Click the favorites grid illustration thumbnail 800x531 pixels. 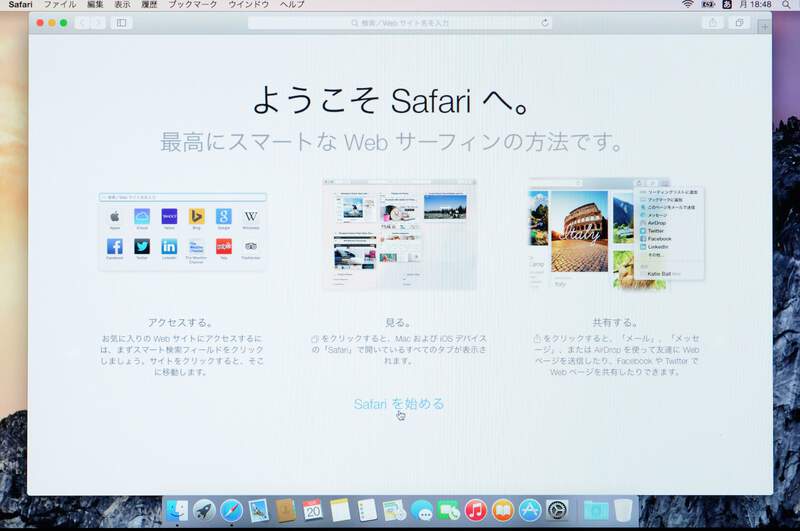pyautogui.click(x=182, y=231)
